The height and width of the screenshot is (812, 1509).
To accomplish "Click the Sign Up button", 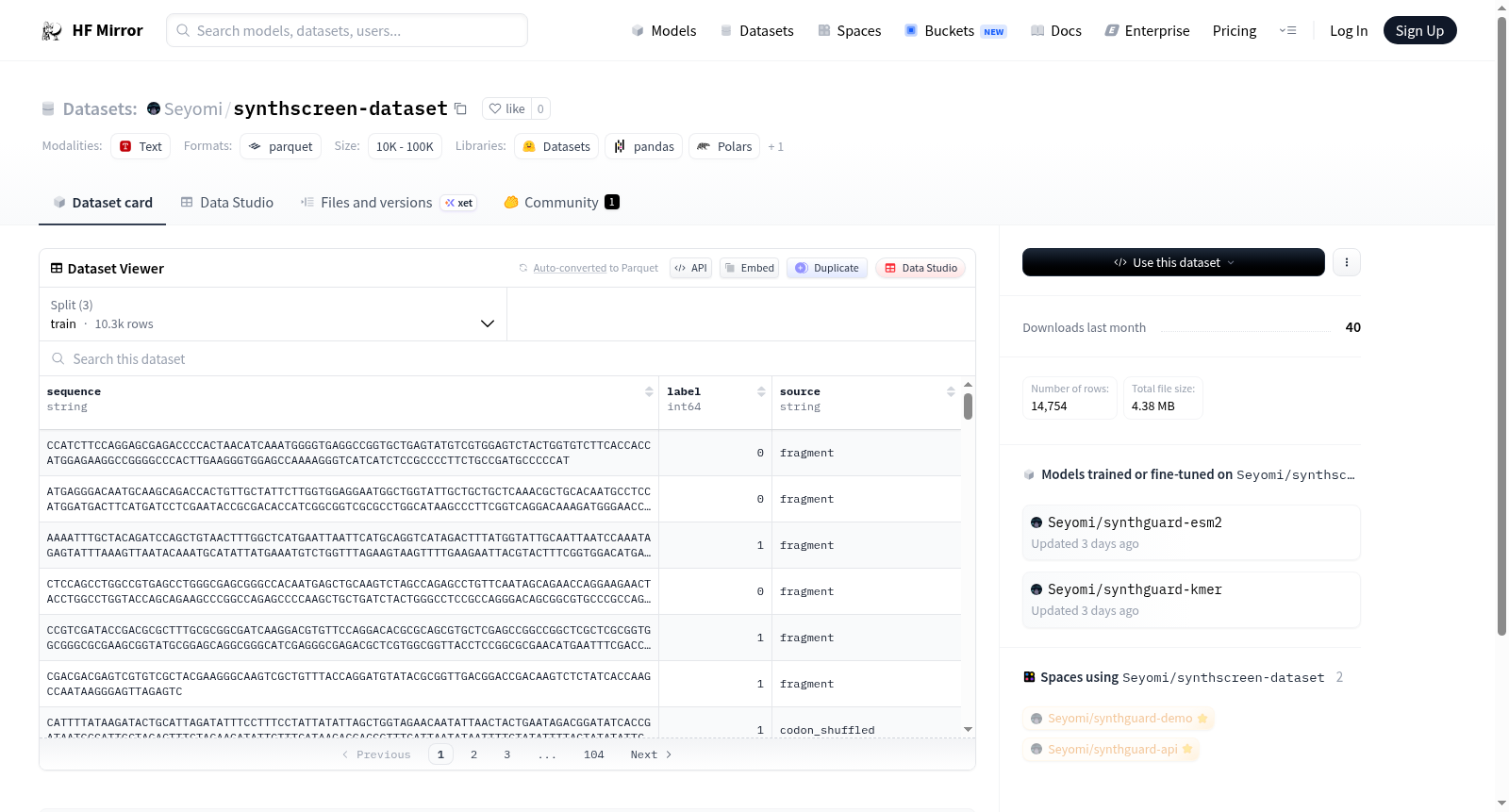I will pos(1419,30).
